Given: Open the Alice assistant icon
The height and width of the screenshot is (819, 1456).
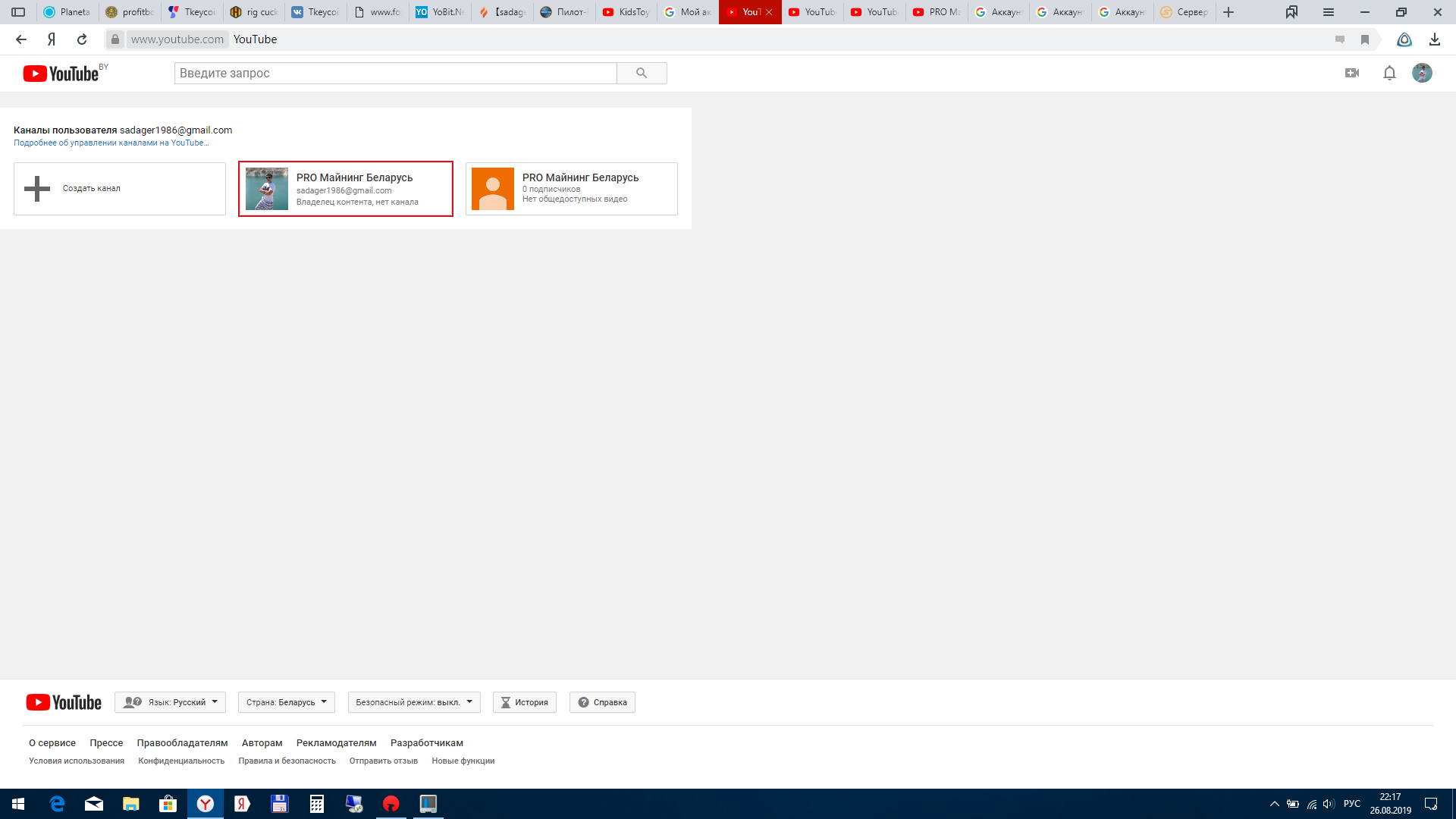Looking at the screenshot, I should [x=1404, y=39].
